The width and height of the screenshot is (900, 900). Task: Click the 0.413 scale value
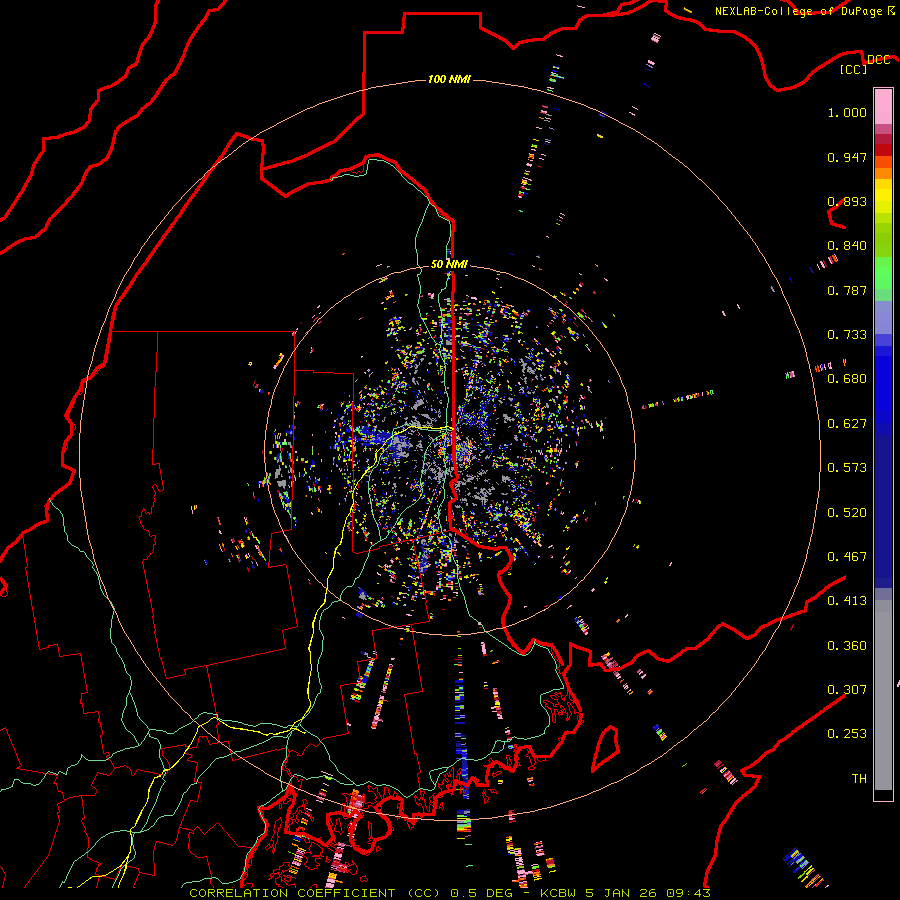[x=847, y=601]
